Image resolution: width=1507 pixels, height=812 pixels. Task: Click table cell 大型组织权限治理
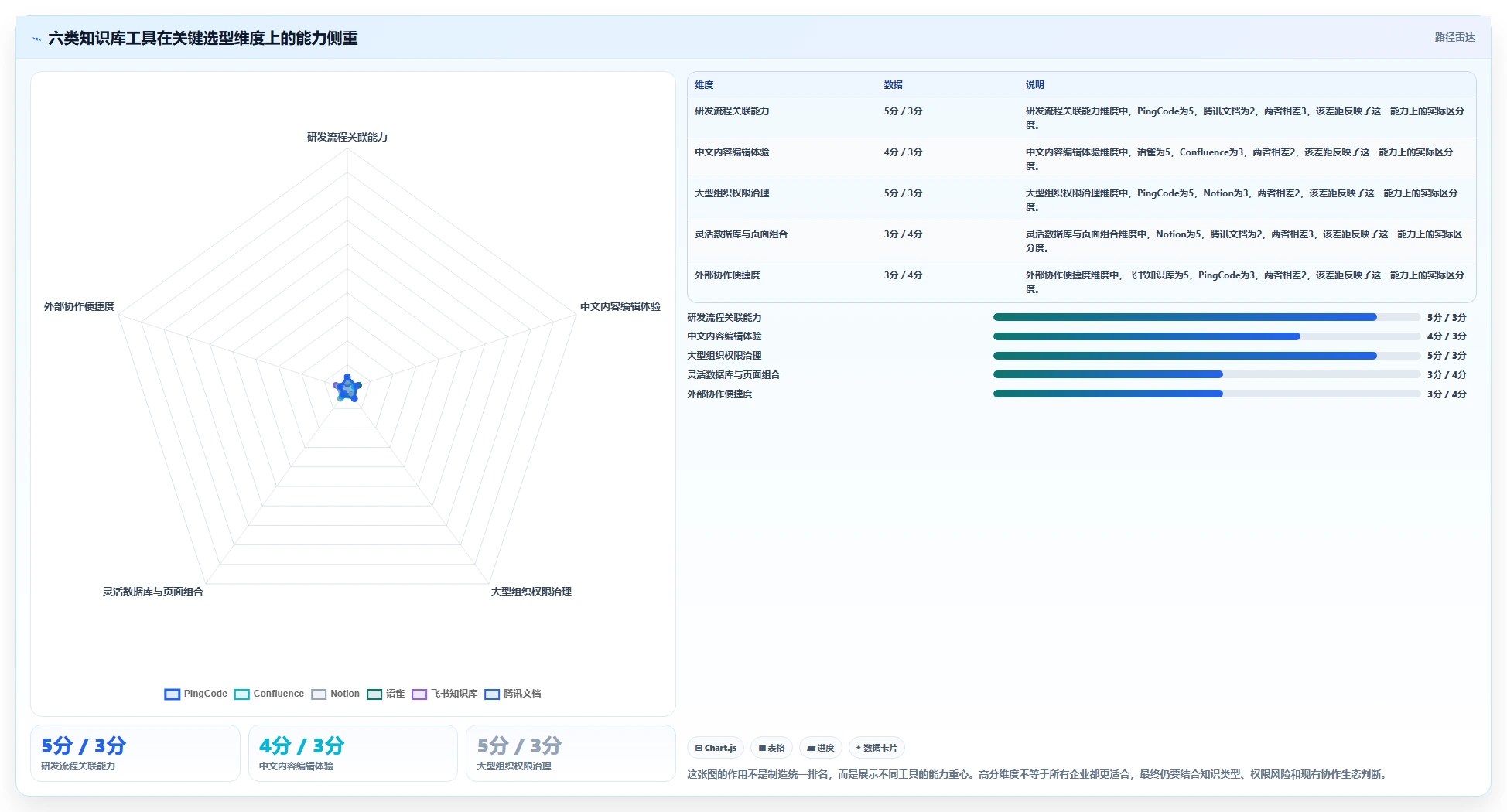tap(732, 193)
